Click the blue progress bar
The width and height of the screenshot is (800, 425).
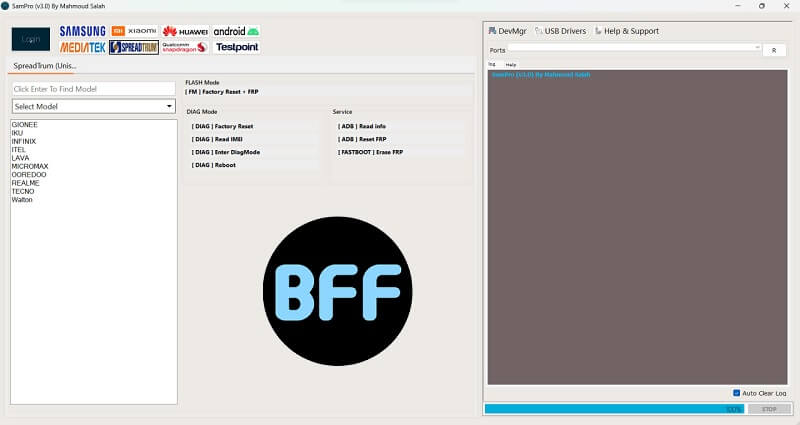coord(614,409)
